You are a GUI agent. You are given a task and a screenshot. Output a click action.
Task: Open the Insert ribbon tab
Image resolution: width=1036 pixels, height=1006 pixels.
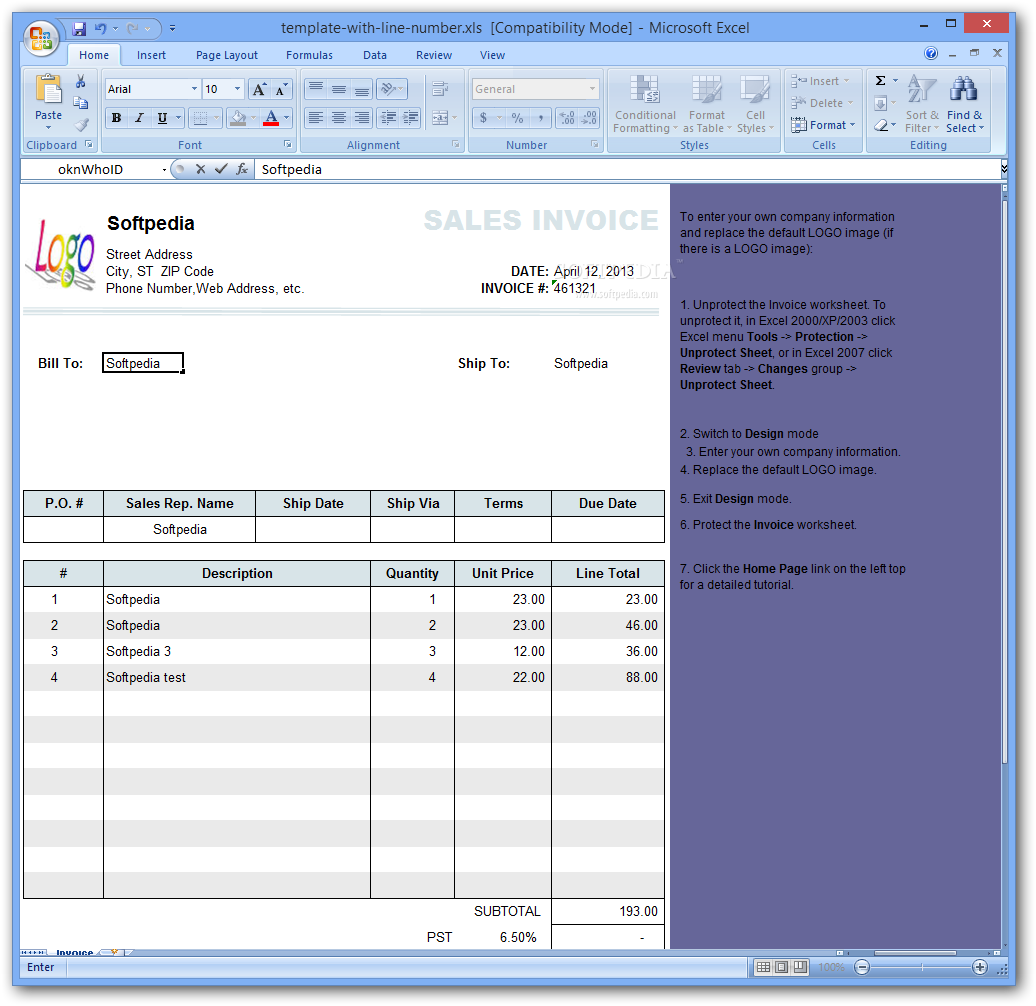[151, 55]
